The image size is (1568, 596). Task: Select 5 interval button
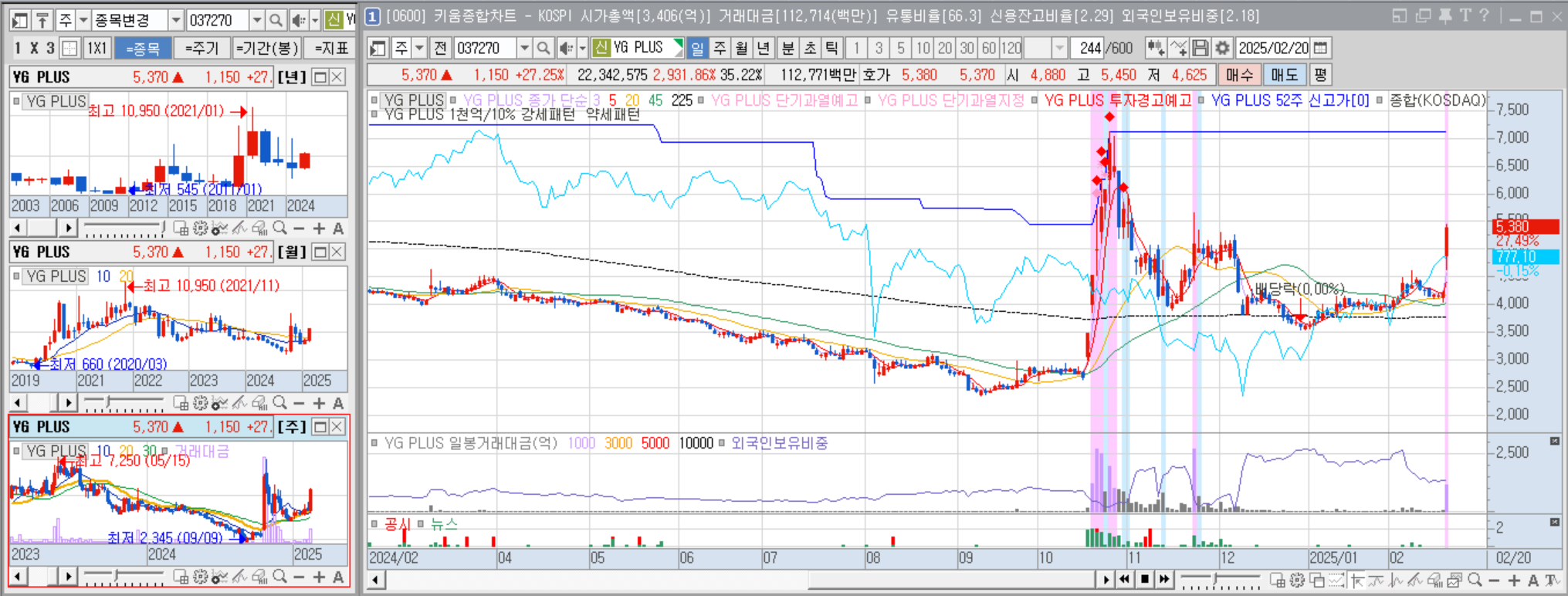click(x=900, y=48)
